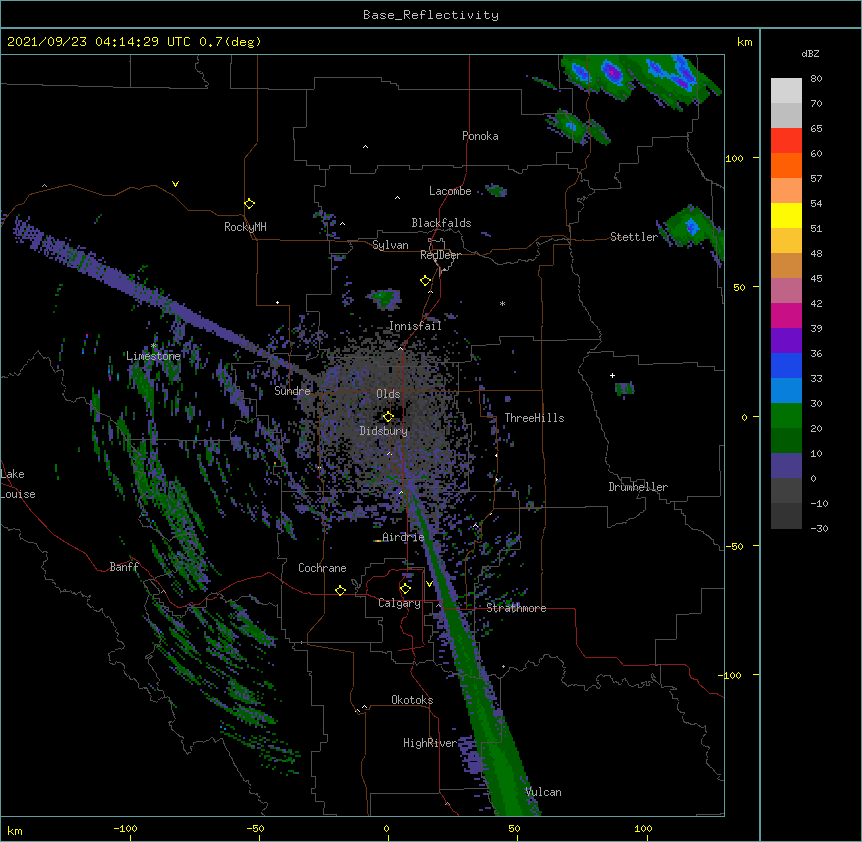
Task: Click the Innisfail city label
Action: [415, 326]
